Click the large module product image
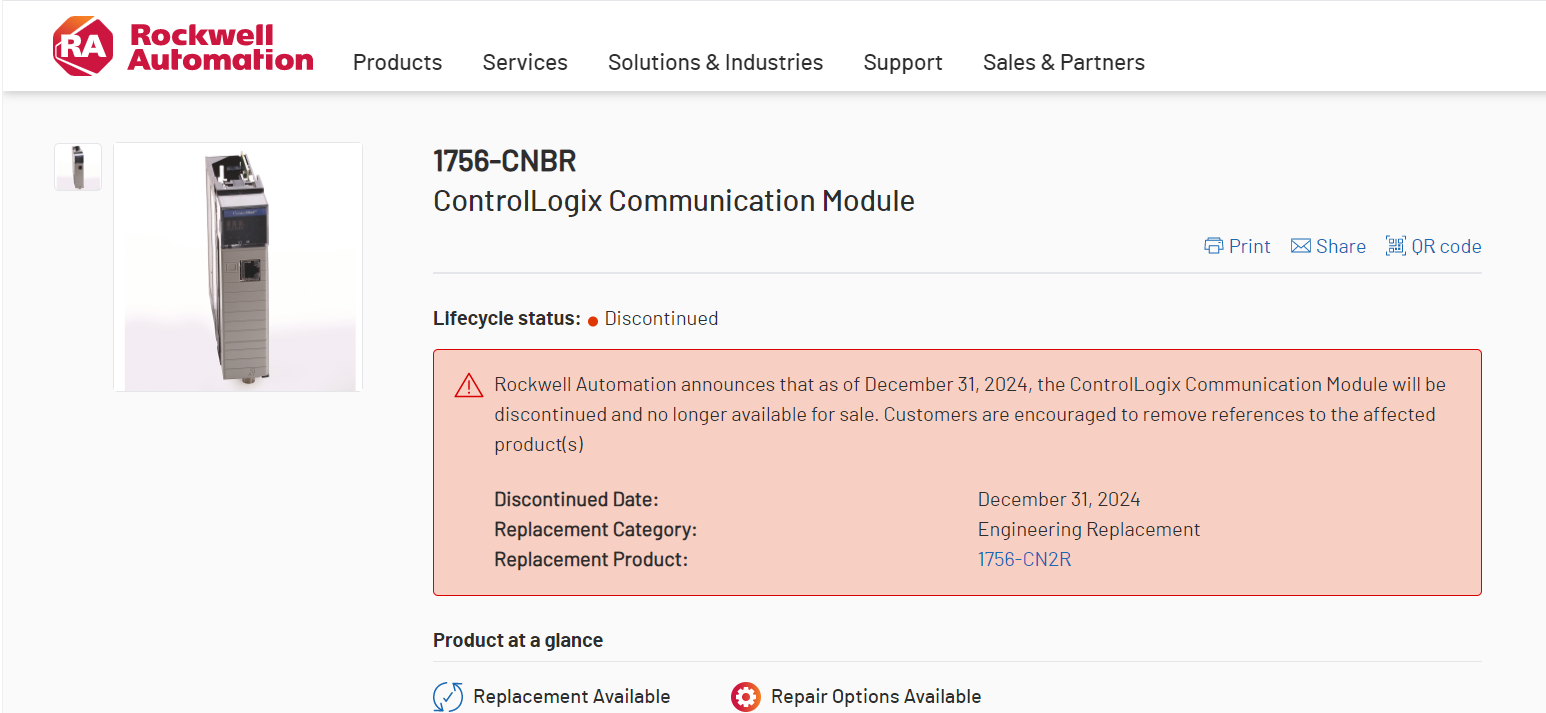Image resolution: width=1546 pixels, height=713 pixels. (238, 267)
